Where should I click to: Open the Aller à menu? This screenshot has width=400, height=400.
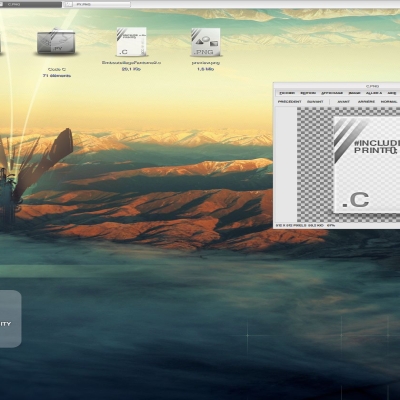pyautogui.click(x=374, y=93)
